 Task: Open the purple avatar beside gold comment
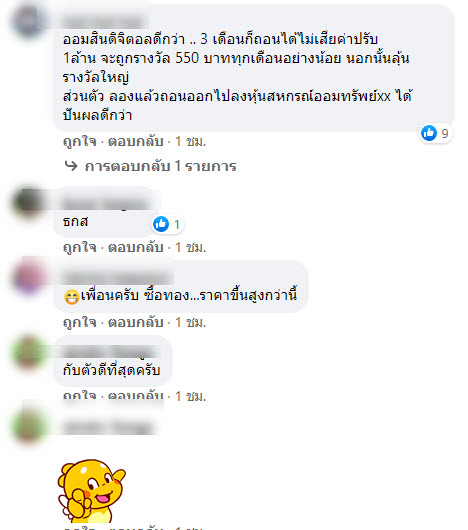29,278
